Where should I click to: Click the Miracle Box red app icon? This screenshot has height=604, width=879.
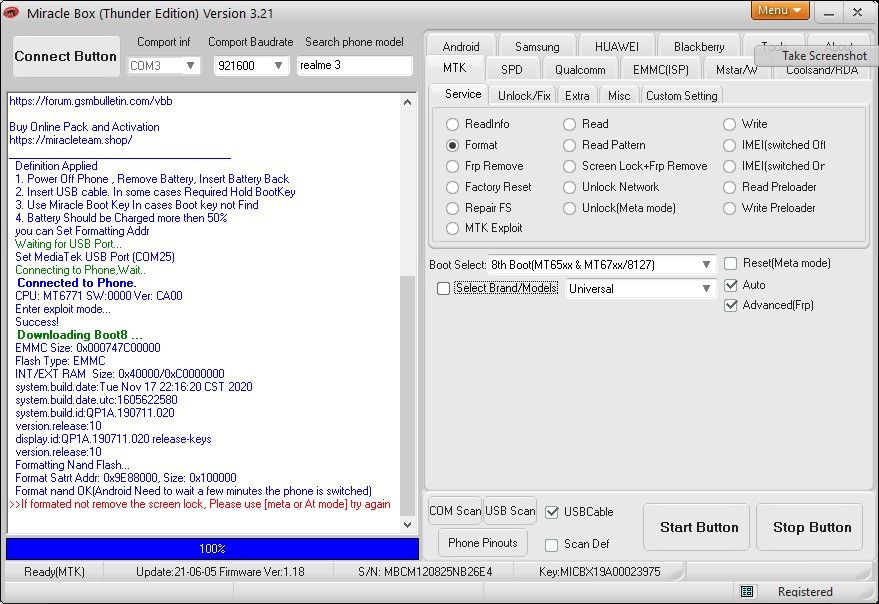click(11, 12)
